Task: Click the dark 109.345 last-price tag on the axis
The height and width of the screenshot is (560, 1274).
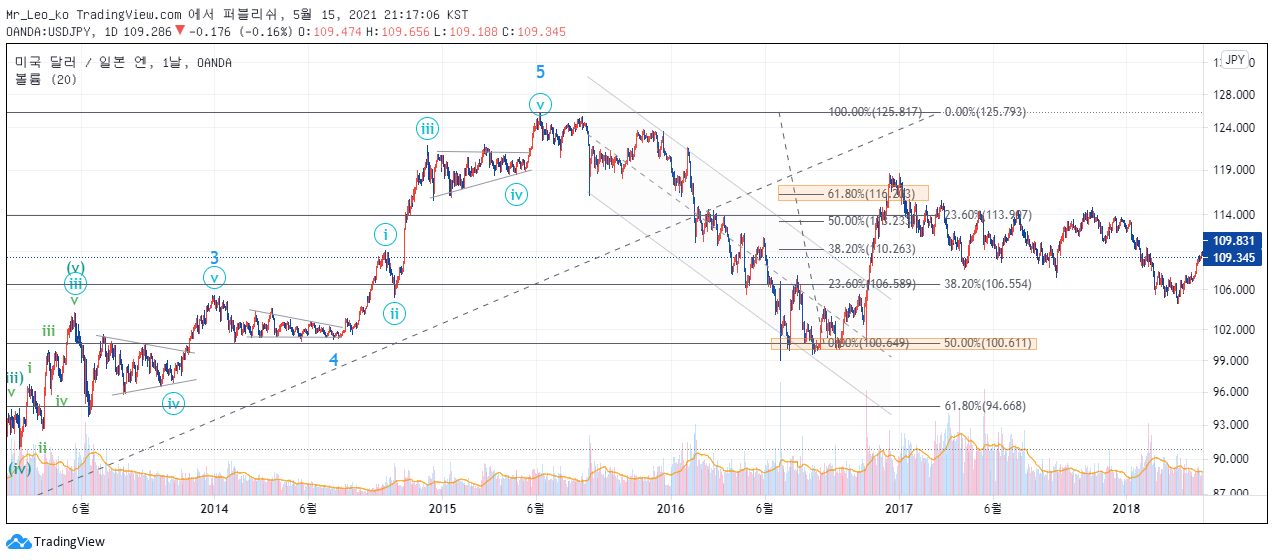Action: pos(1235,258)
